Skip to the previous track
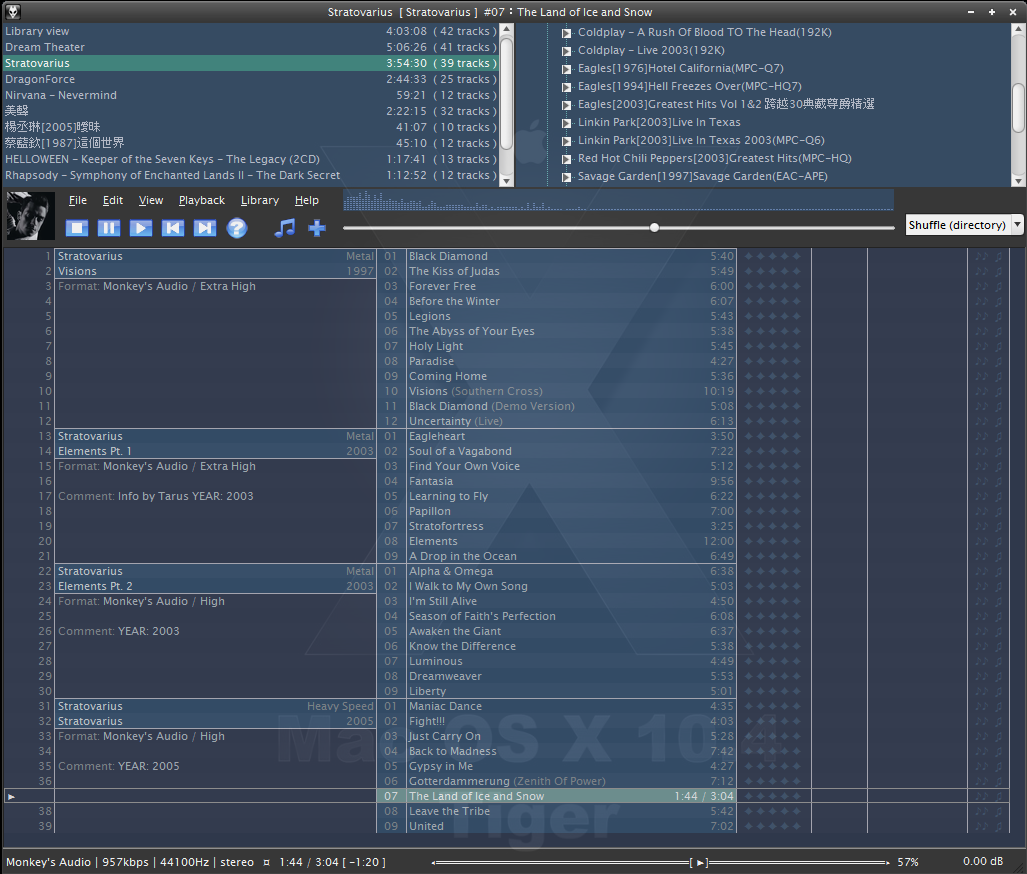This screenshot has height=874, width=1027. coord(173,228)
